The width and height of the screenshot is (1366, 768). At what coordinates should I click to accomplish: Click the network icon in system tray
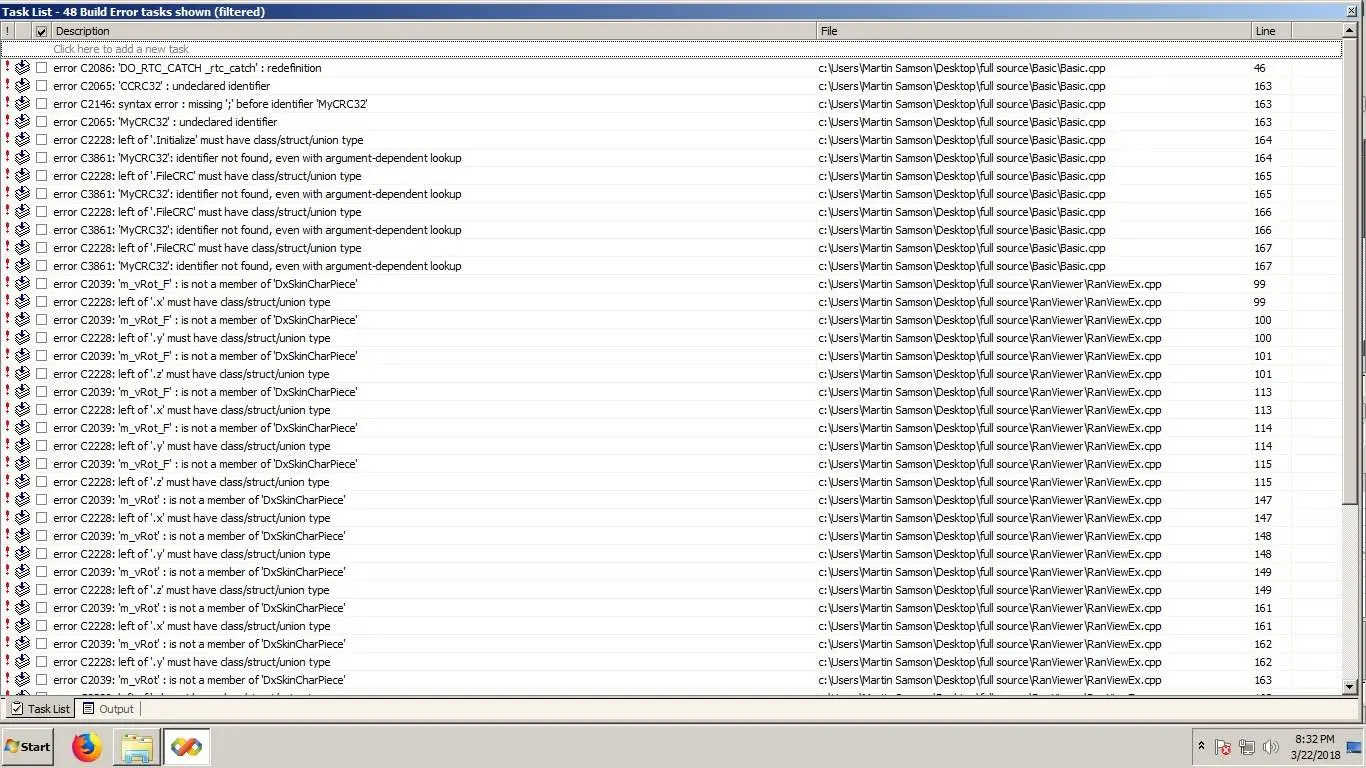1246,747
